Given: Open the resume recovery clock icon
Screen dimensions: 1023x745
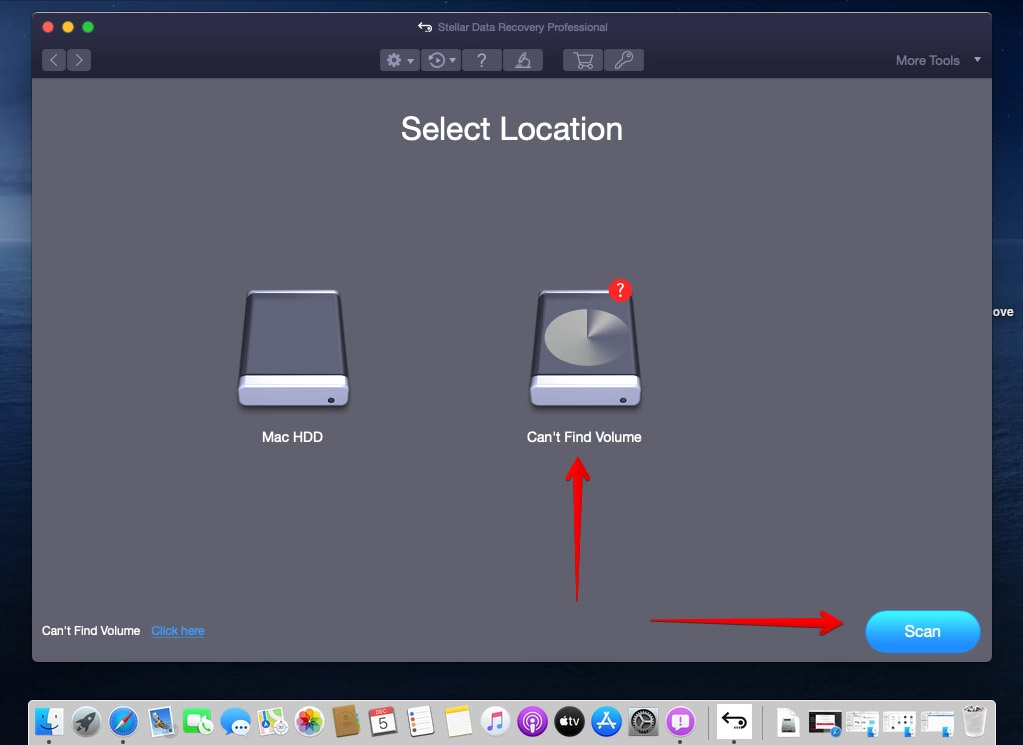Looking at the screenshot, I should pyautogui.click(x=436, y=60).
